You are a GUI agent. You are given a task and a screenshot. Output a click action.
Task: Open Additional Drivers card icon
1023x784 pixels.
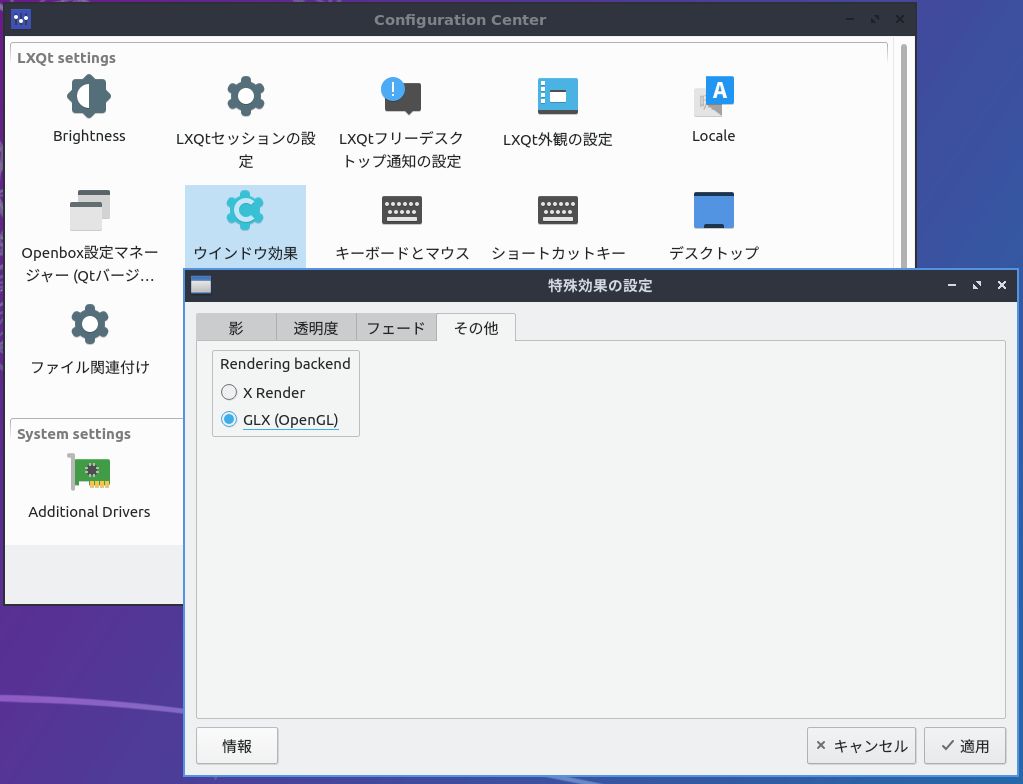point(89,472)
